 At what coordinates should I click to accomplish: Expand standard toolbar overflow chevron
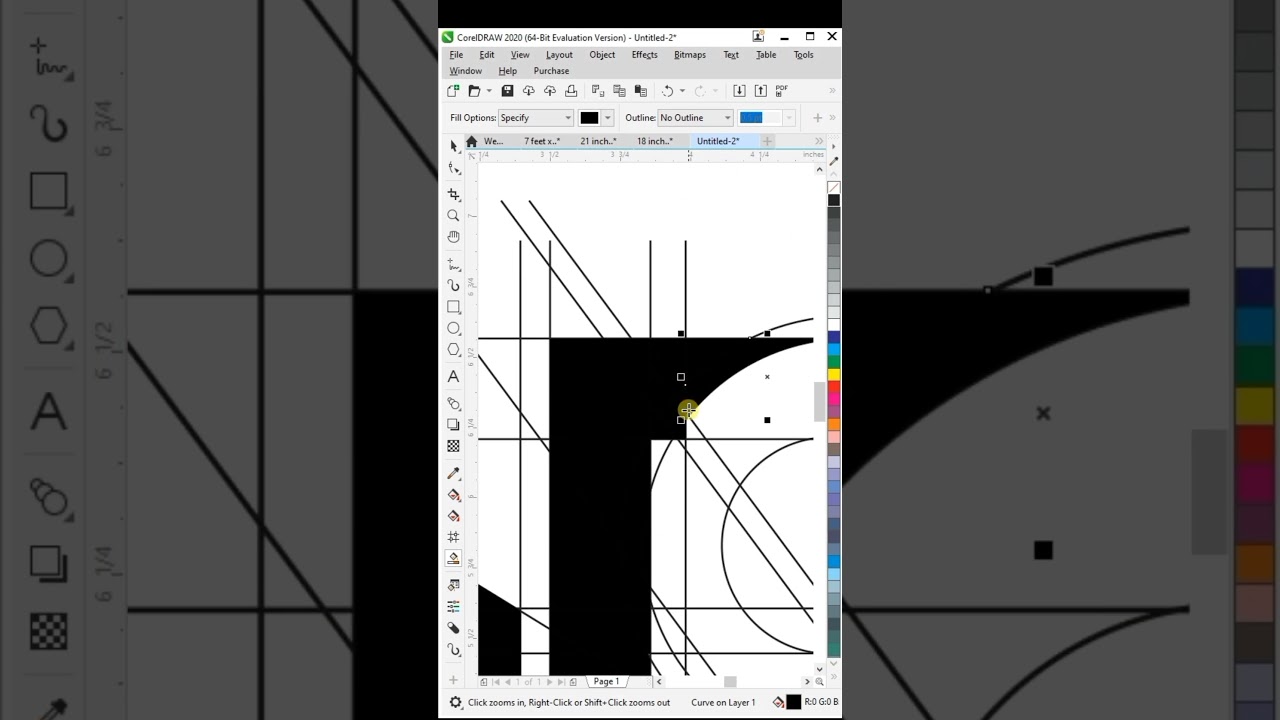[832, 91]
